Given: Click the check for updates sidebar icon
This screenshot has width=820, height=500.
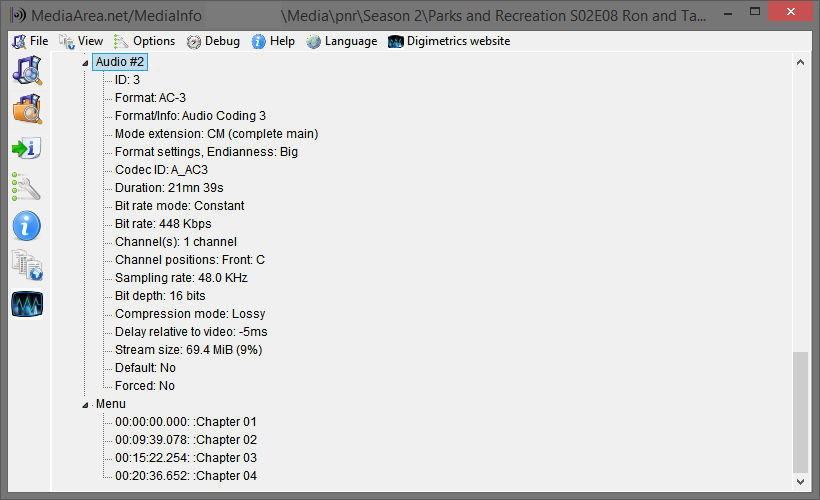Looking at the screenshot, I should (x=27, y=265).
